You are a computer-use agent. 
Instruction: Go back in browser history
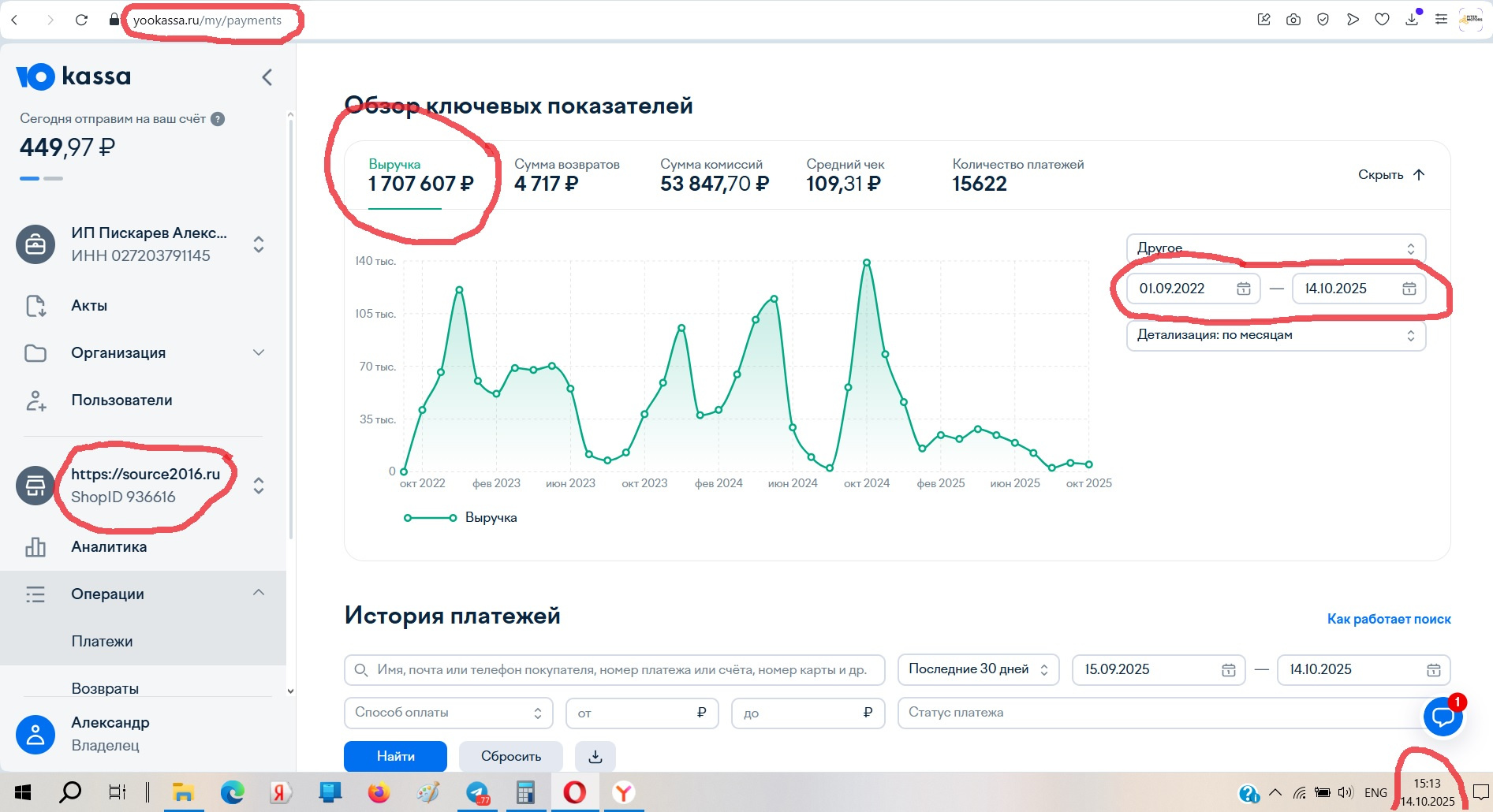coord(15,20)
